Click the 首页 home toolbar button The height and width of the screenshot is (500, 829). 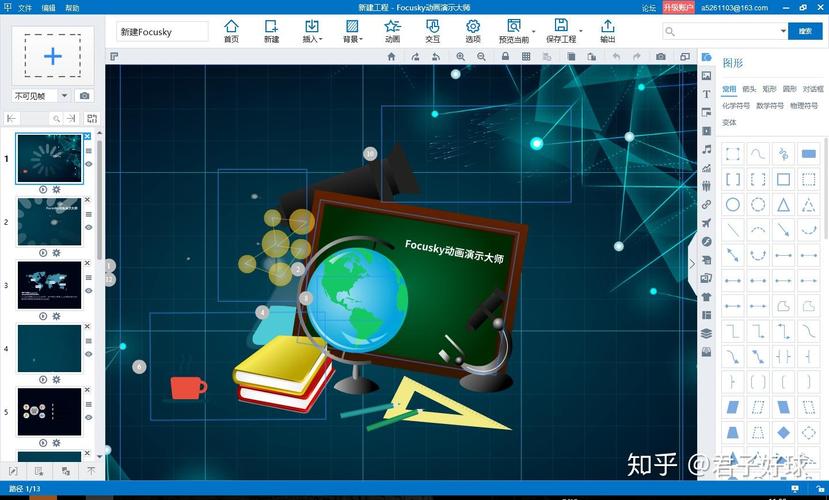point(231,31)
